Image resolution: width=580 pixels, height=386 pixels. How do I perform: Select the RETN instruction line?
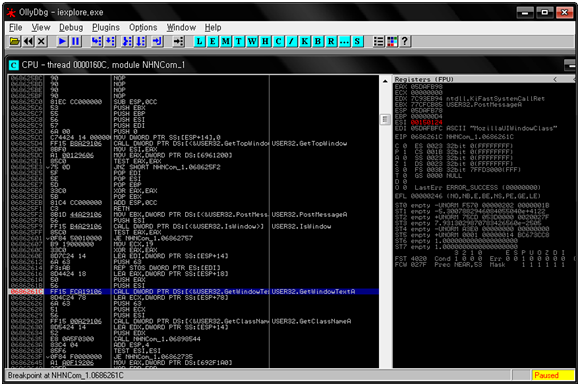pos(193,209)
